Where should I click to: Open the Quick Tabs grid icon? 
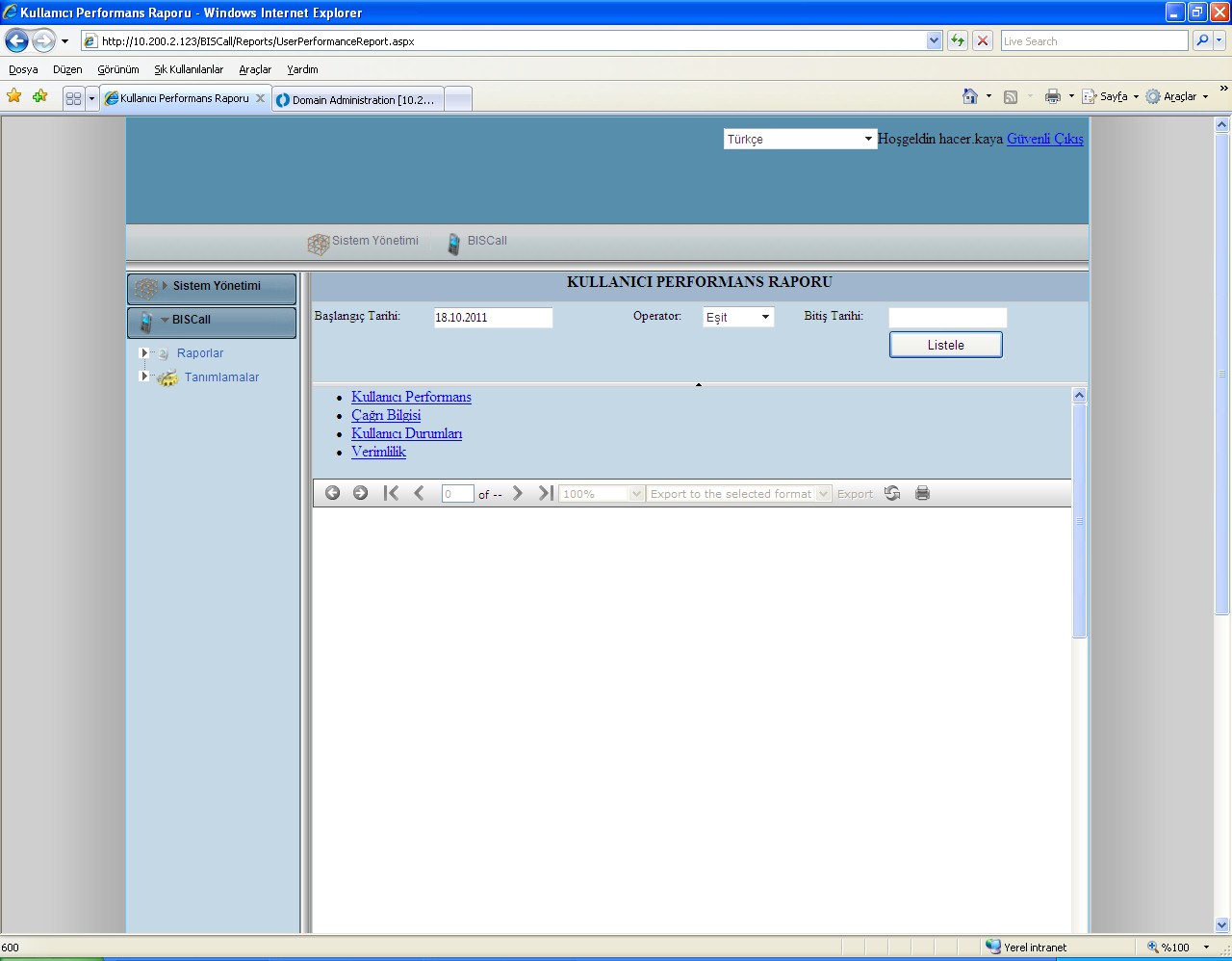[73, 98]
